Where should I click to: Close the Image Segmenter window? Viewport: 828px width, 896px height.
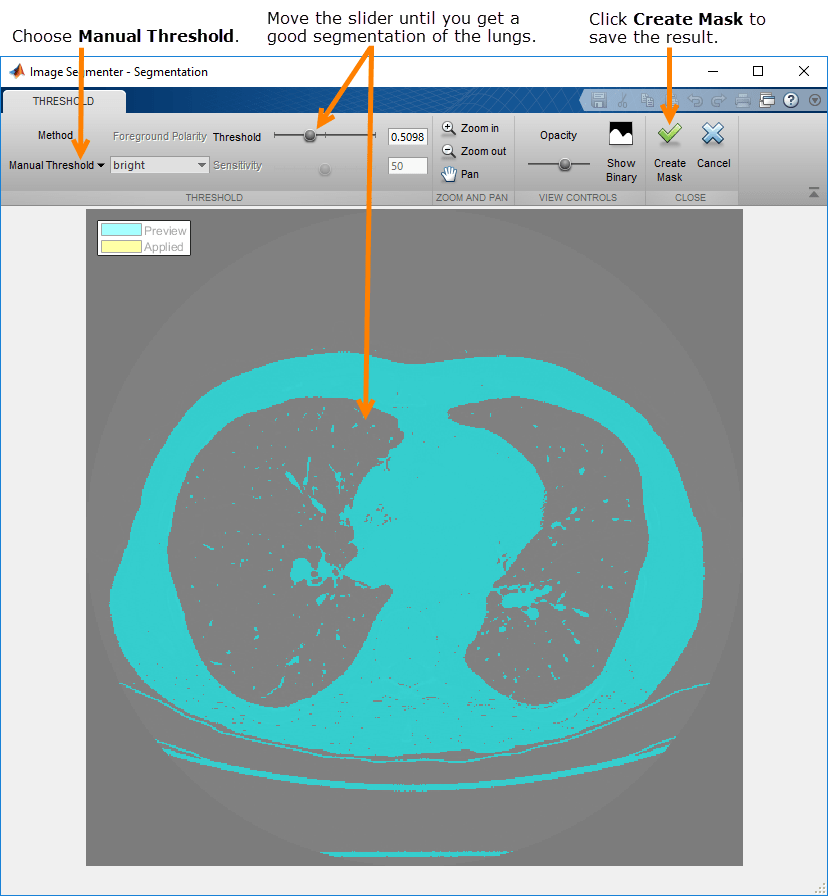click(x=803, y=71)
